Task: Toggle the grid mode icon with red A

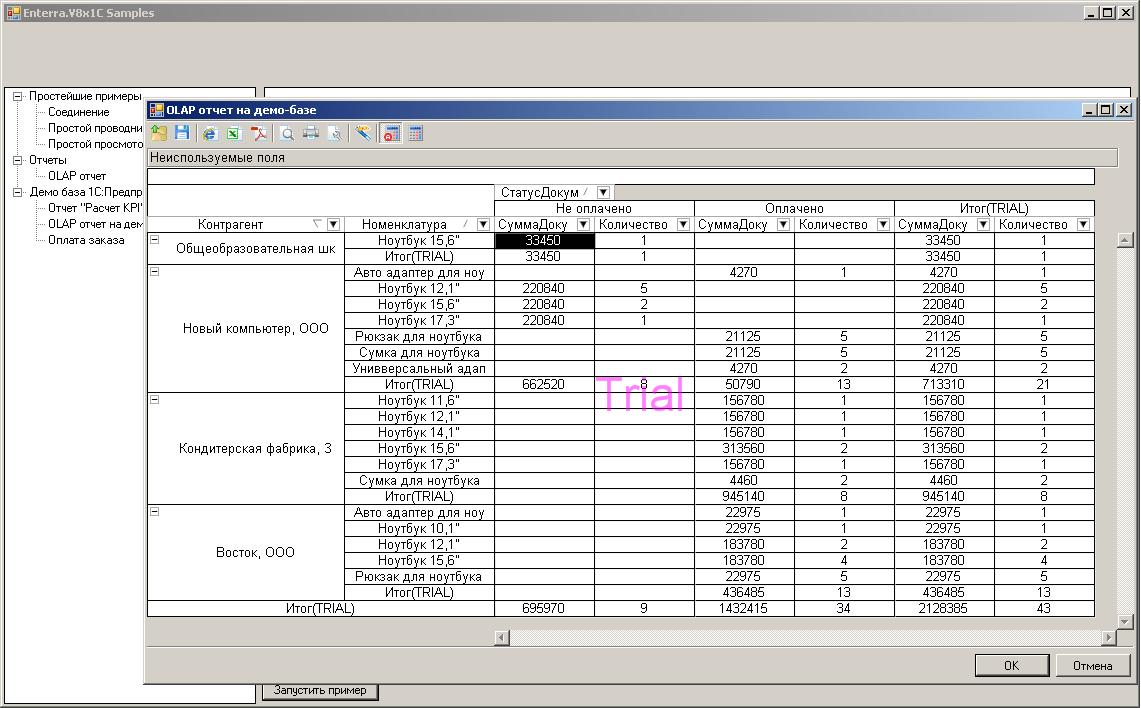Action: pos(391,133)
